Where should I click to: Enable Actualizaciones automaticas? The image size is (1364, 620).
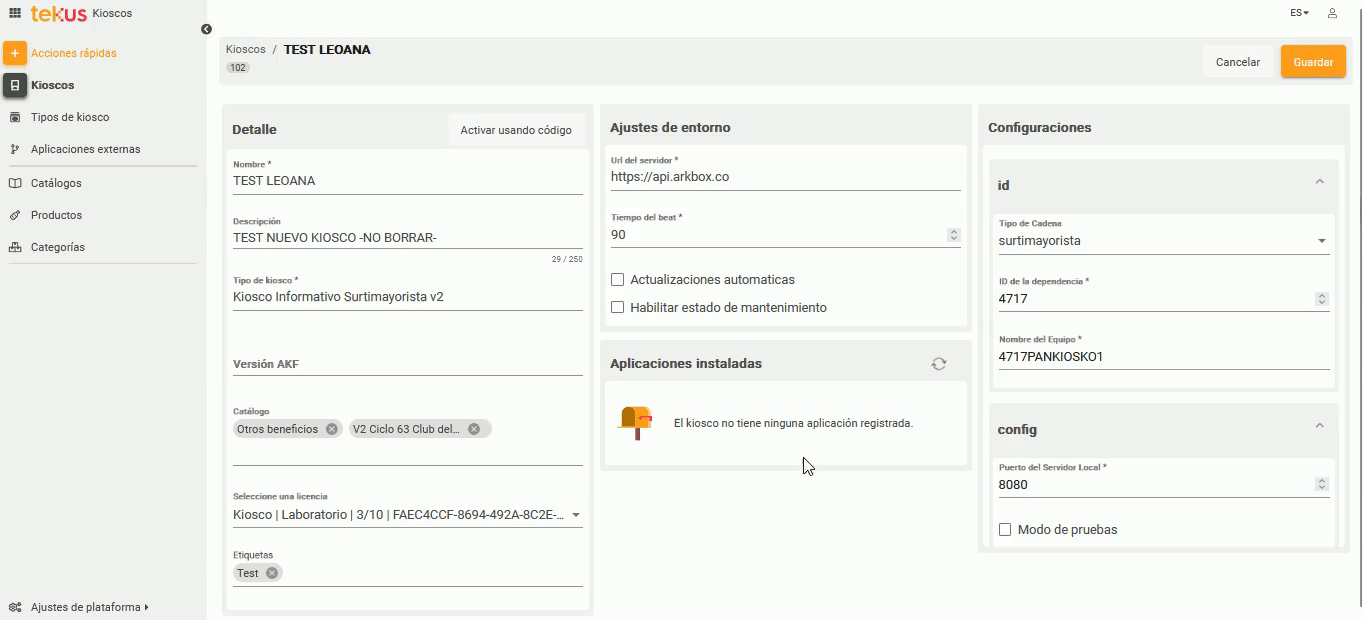pyautogui.click(x=617, y=279)
